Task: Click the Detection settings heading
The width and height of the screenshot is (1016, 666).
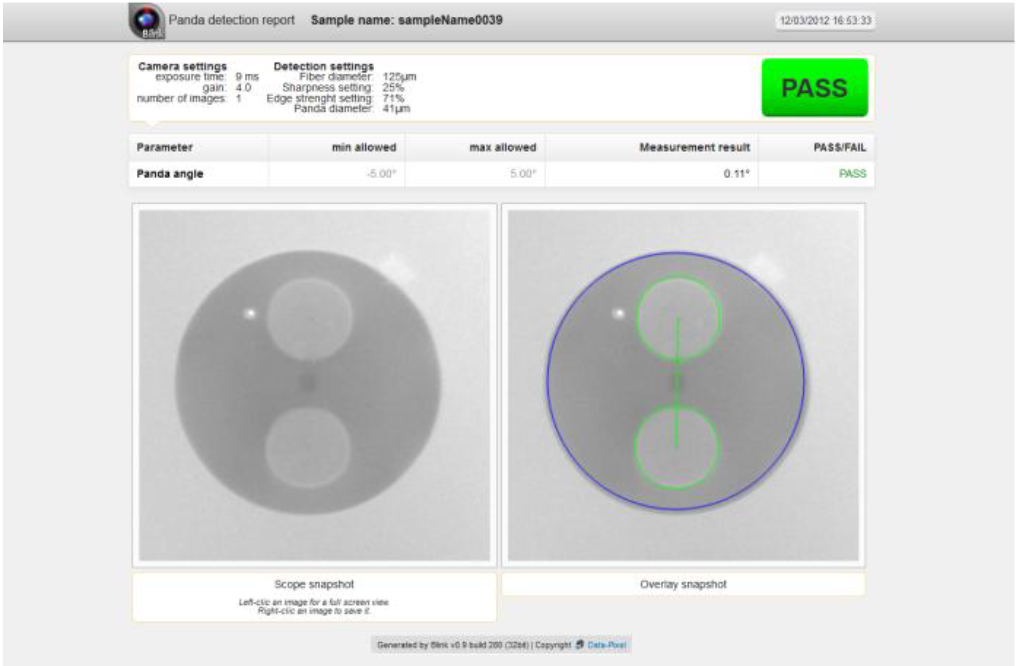Action: coord(323,66)
